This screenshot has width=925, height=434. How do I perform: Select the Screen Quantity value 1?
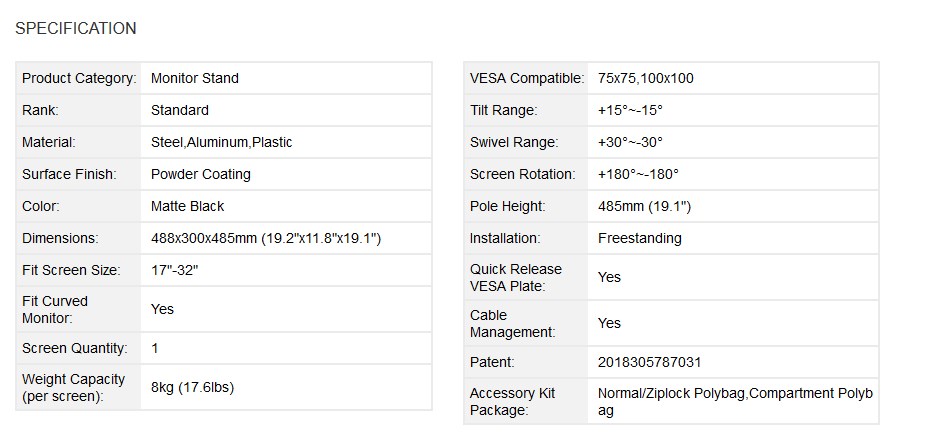[x=155, y=348]
